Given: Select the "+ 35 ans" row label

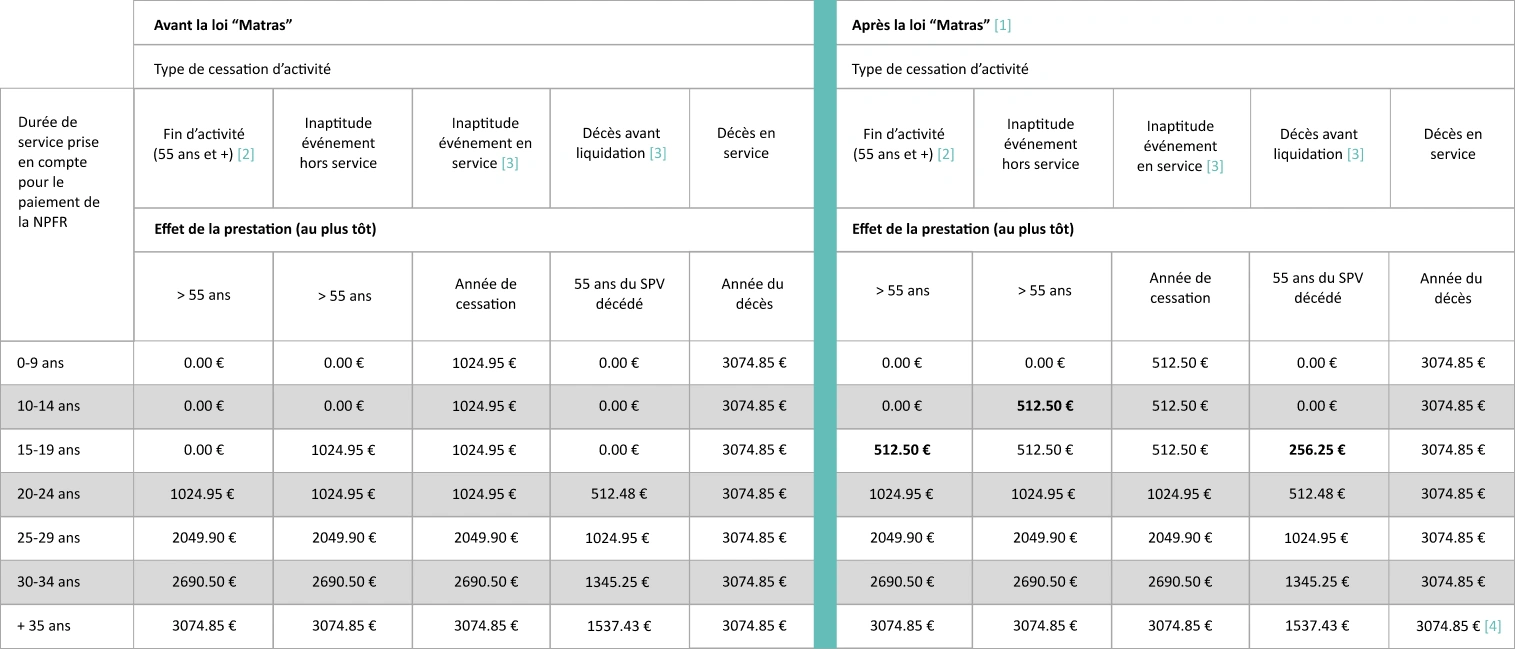Looking at the screenshot, I should click(44, 626).
